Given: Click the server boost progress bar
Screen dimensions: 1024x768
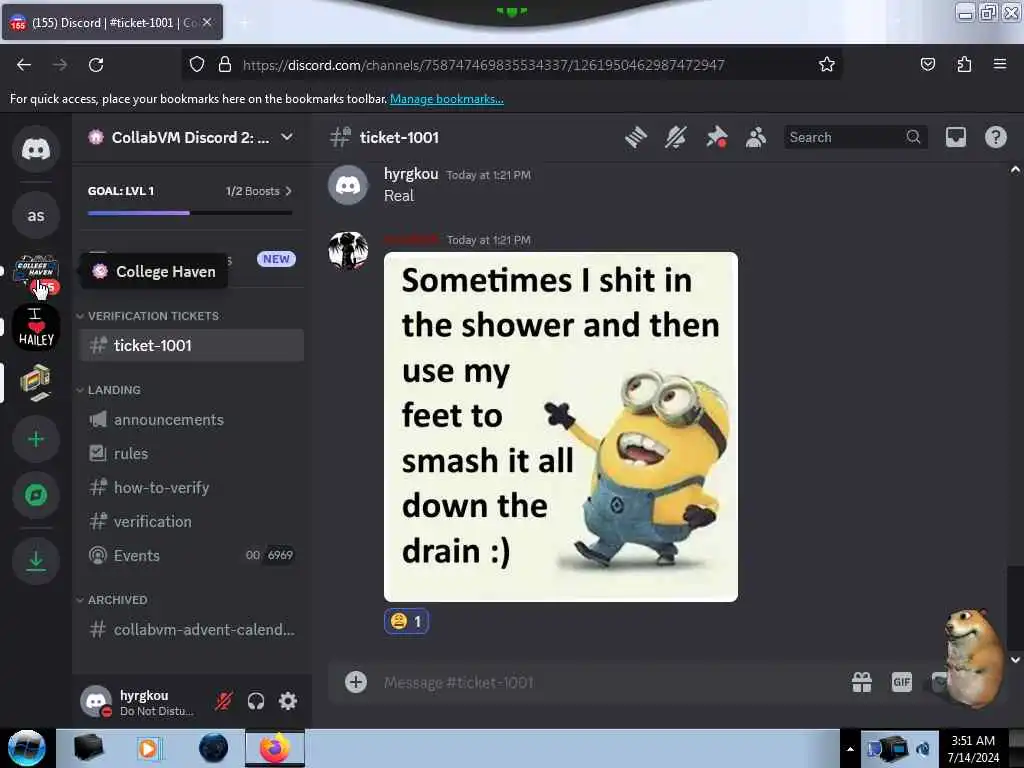Looking at the screenshot, I should point(190,213).
